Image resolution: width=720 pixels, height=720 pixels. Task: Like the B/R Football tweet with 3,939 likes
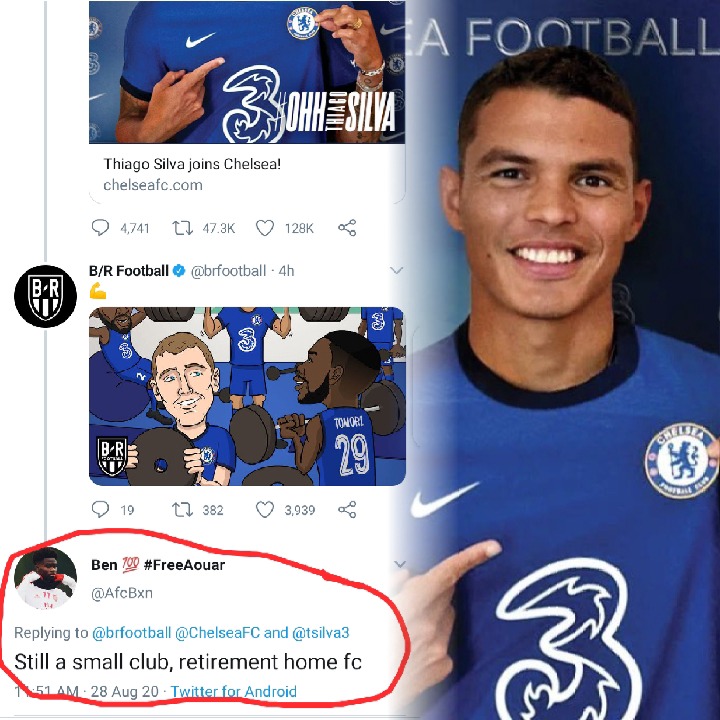[x=265, y=510]
